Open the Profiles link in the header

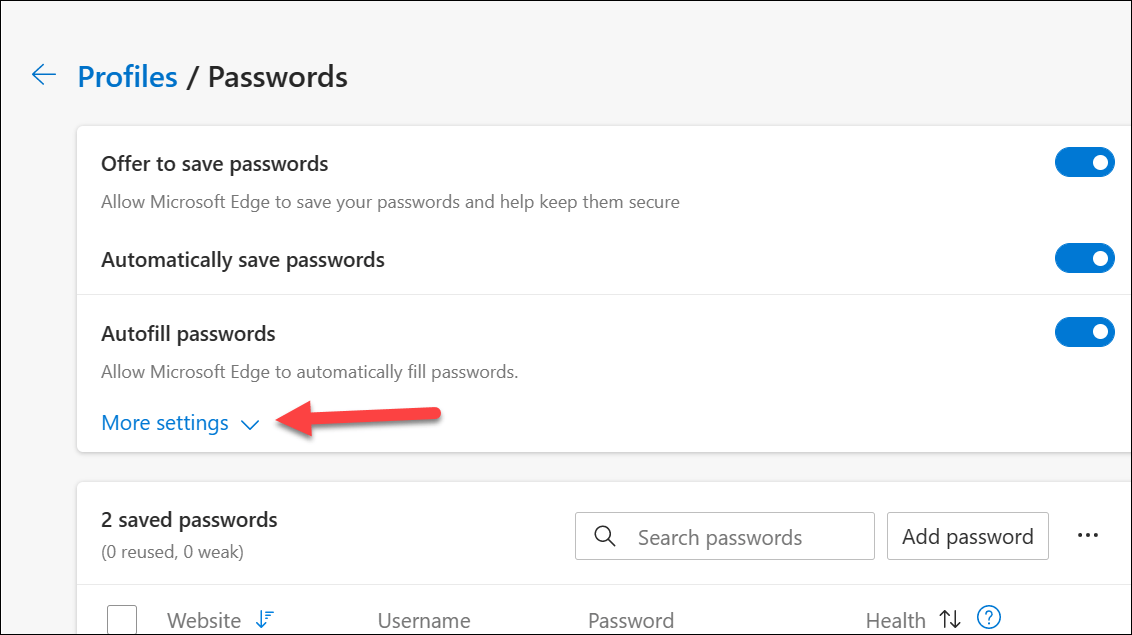[127, 76]
